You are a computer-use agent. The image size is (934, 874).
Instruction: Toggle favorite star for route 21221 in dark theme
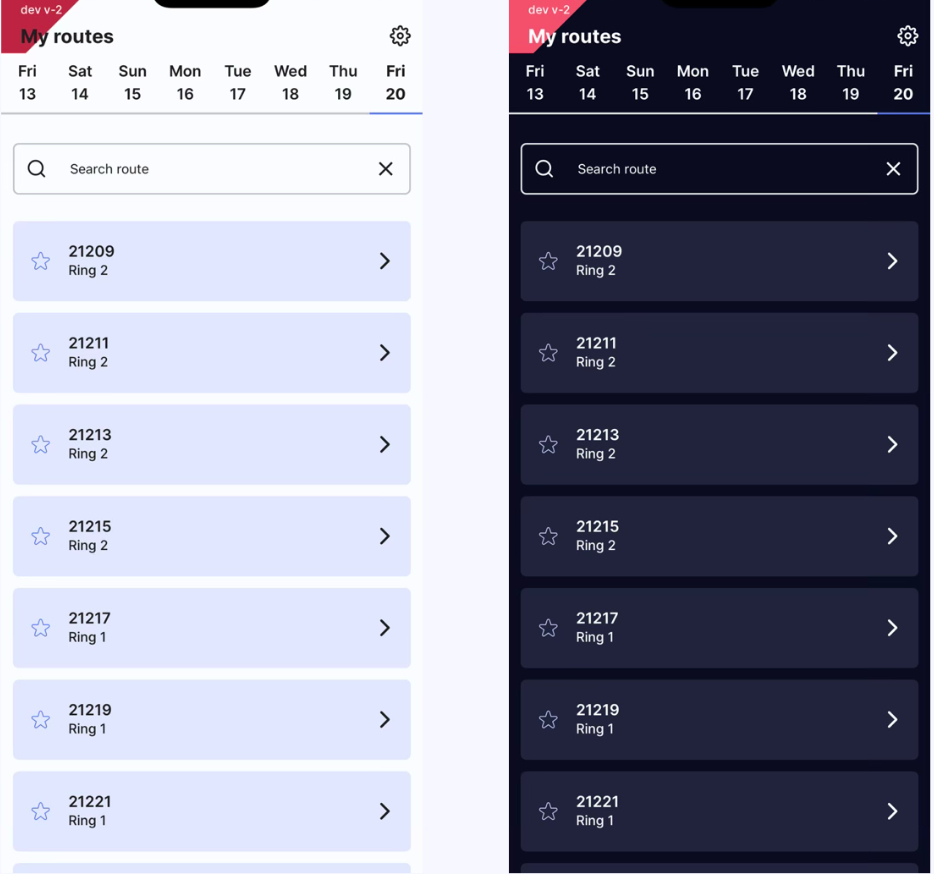tap(548, 811)
